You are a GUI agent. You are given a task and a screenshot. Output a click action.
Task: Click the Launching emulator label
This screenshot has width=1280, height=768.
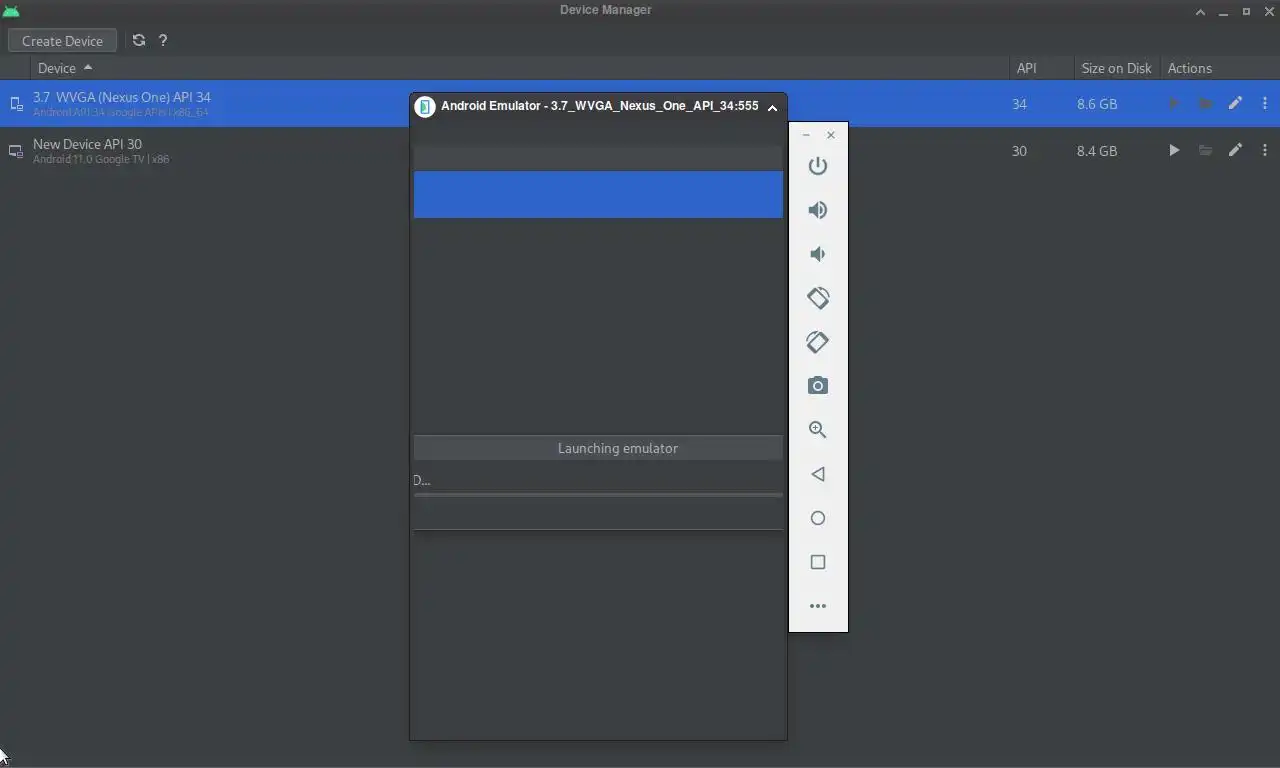pyautogui.click(x=618, y=448)
